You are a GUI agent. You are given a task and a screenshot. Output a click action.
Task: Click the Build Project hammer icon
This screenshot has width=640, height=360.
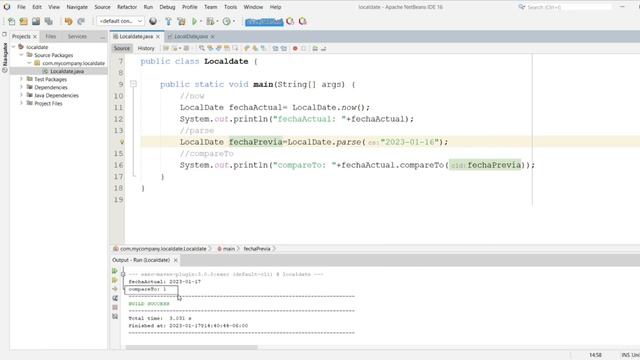point(168,21)
